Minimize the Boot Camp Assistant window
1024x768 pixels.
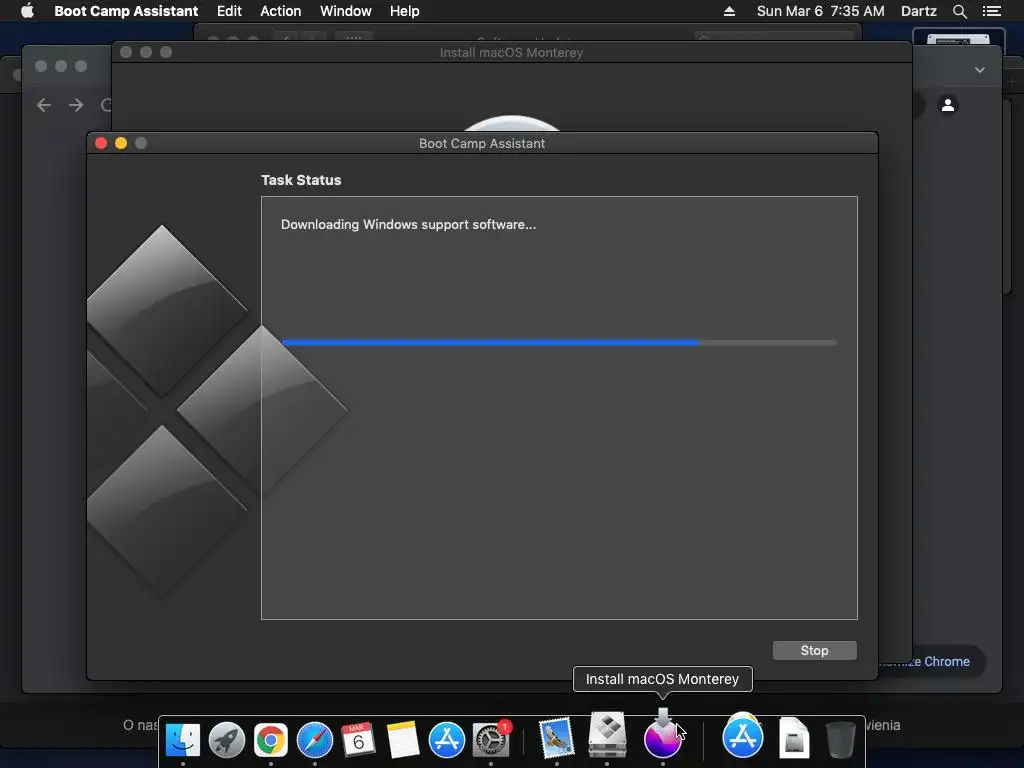pos(121,143)
